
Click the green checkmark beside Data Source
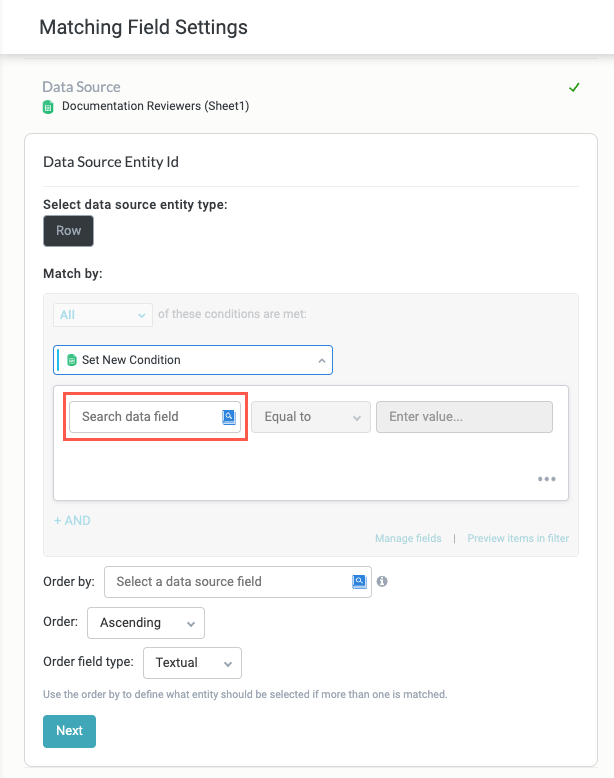click(574, 88)
